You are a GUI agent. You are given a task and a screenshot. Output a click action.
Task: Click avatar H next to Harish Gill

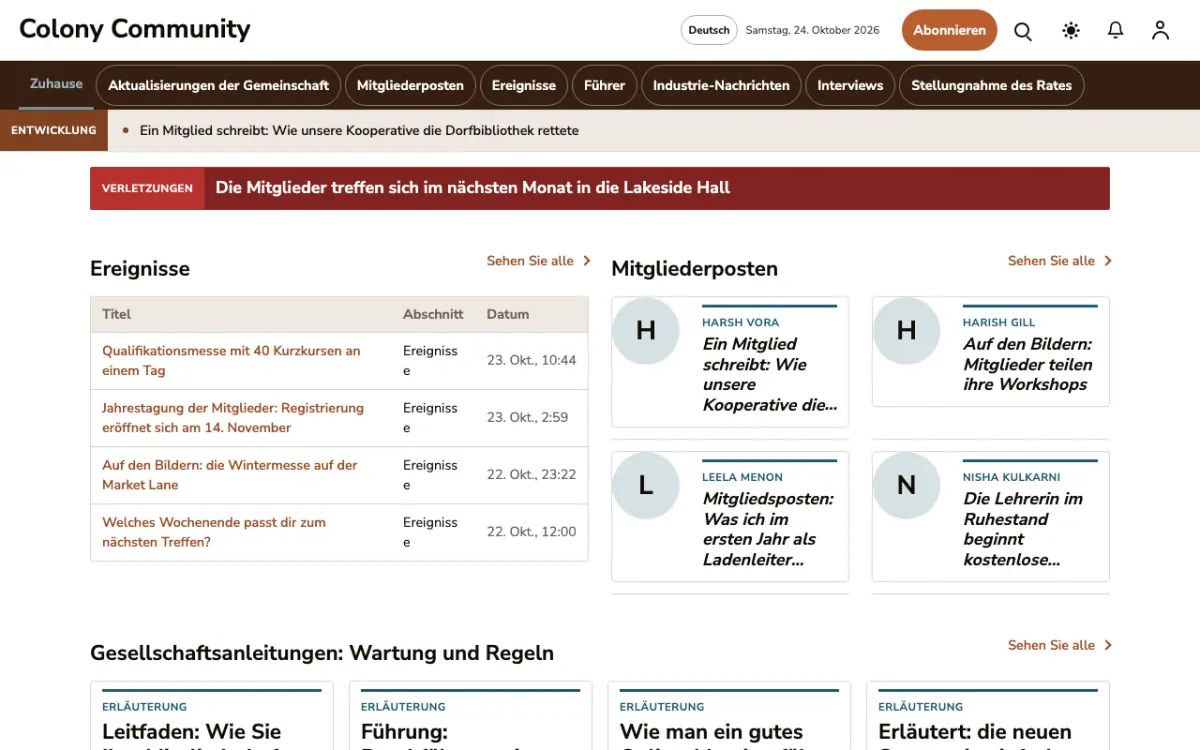pyautogui.click(x=906, y=330)
